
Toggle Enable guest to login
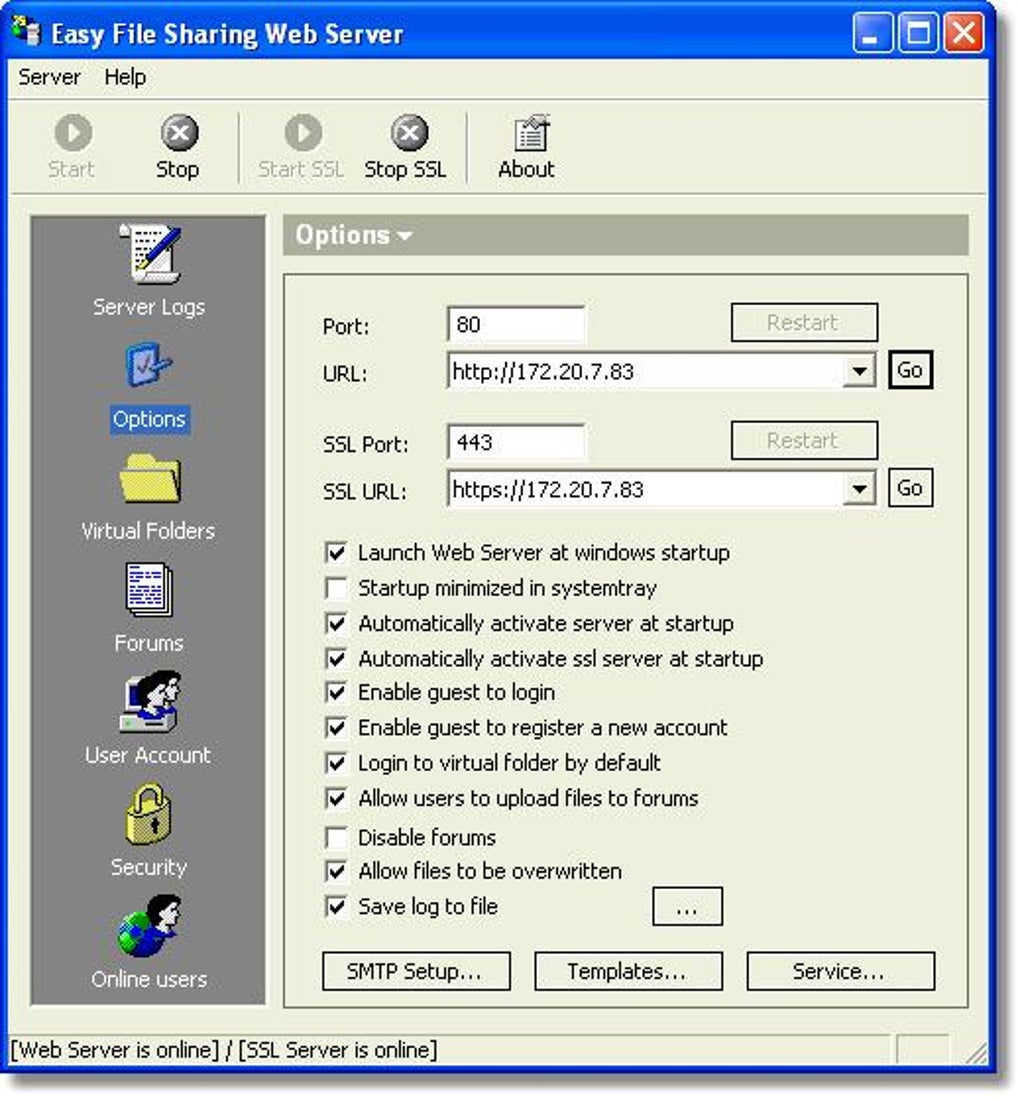337,693
